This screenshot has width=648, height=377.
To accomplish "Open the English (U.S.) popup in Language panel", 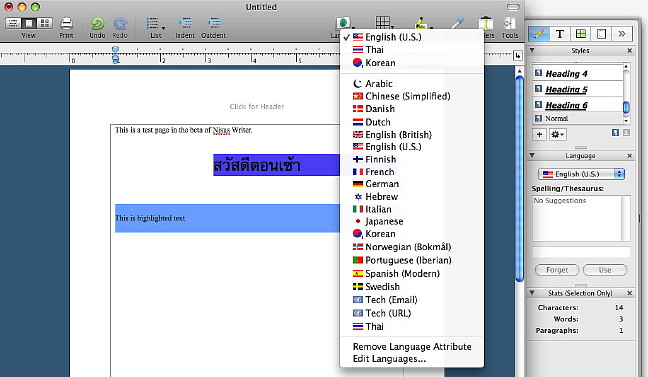I will click(x=581, y=174).
